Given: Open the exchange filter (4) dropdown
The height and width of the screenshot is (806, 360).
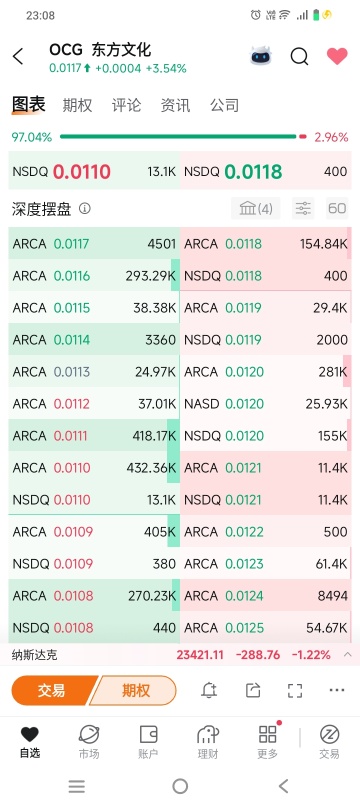Looking at the screenshot, I should (256, 208).
